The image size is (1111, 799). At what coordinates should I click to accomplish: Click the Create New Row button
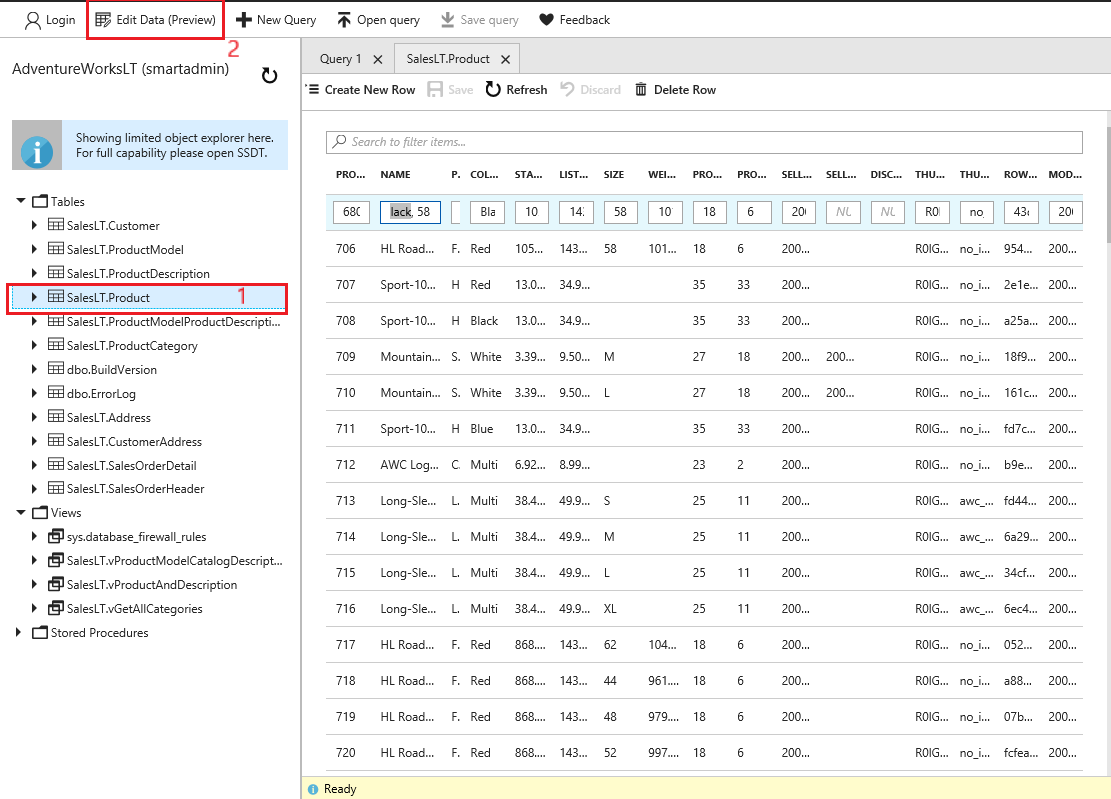(x=360, y=90)
